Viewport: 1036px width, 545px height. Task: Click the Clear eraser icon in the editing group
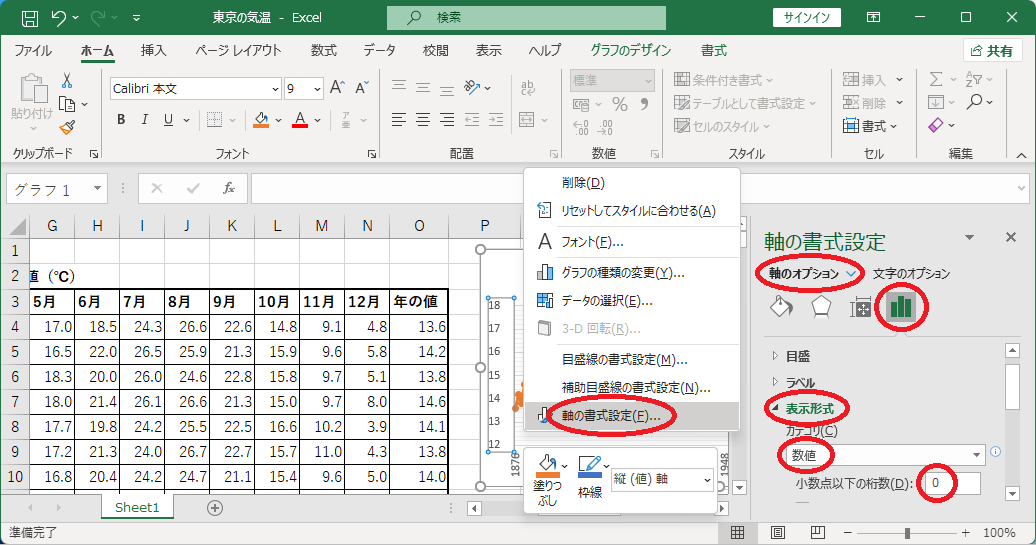click(936, 125)
